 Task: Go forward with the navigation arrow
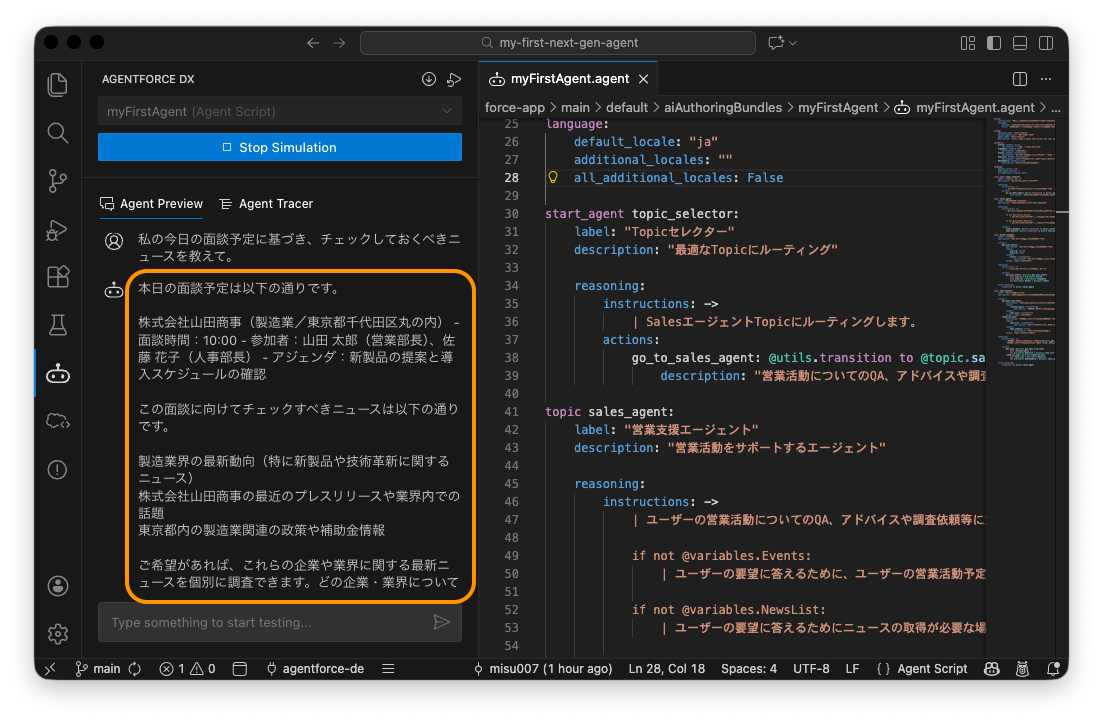(x=339, y=43)
